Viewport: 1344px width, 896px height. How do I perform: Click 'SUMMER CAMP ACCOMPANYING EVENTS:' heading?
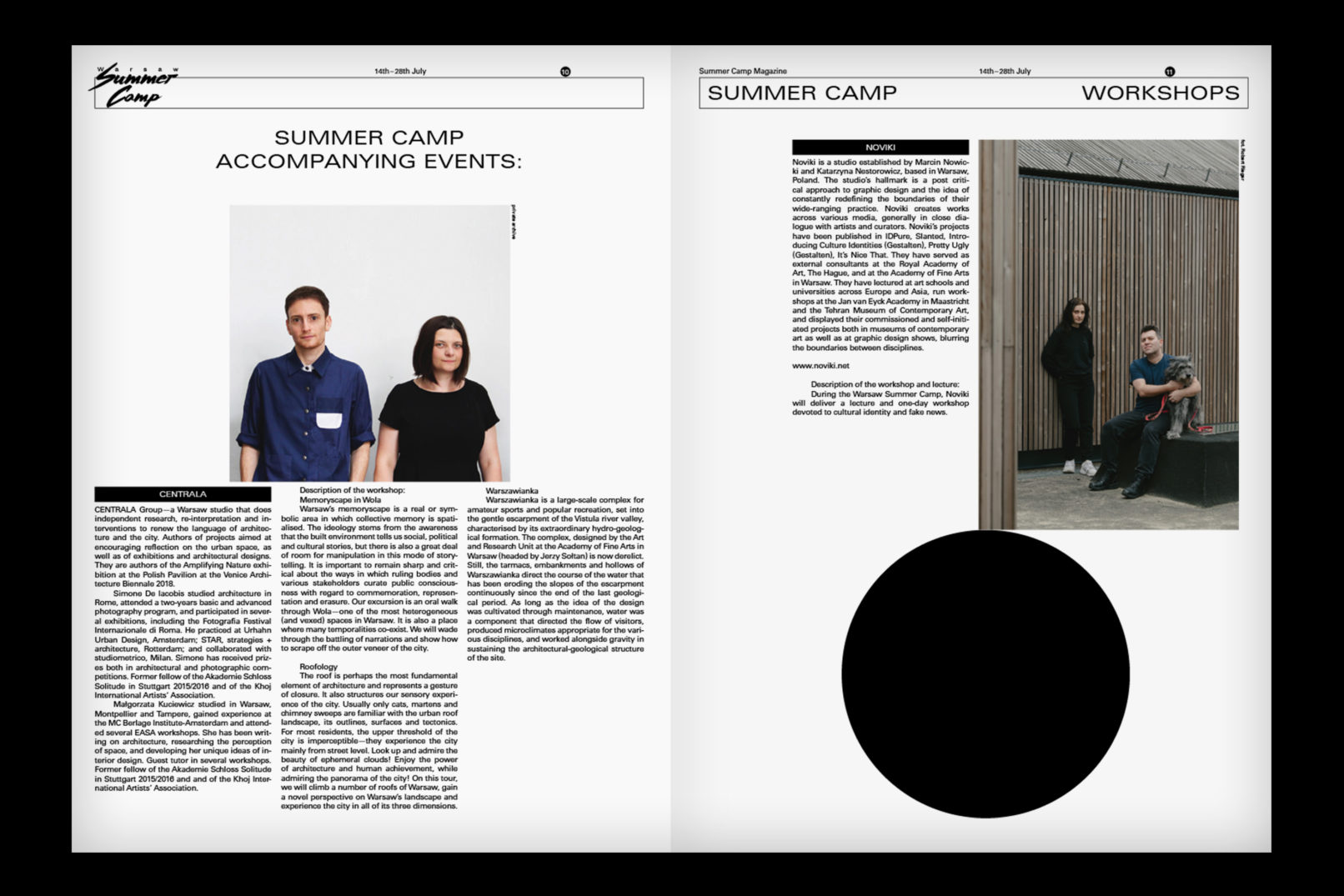pyautogui.click(x=369, y=149)
